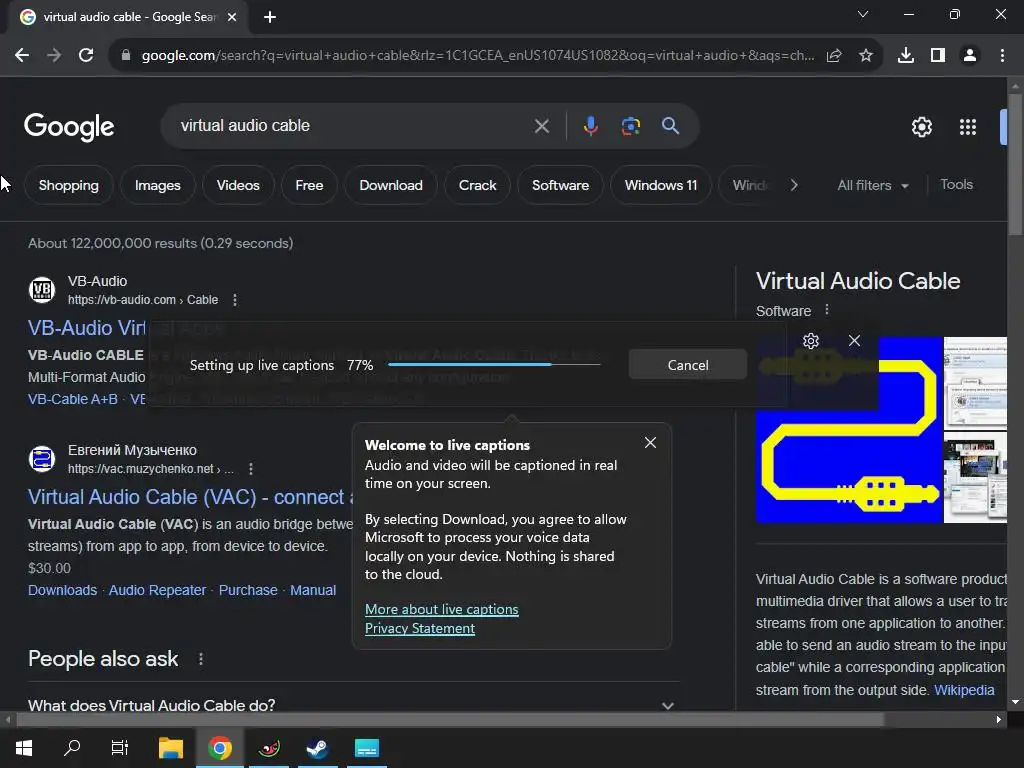Image resolution: width=1024 pixels, height=768 pixels.
Task: Open taskbar search
Action: click(72, 748)
